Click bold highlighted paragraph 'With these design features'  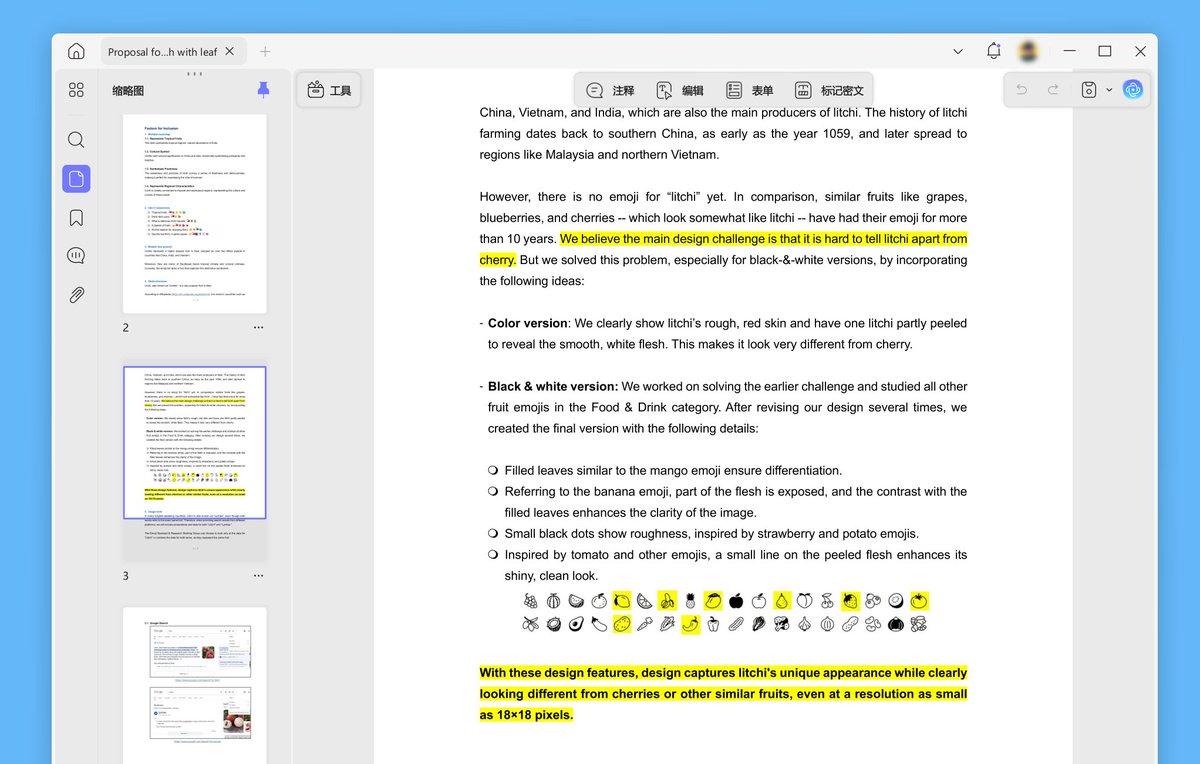coord(724,694)
